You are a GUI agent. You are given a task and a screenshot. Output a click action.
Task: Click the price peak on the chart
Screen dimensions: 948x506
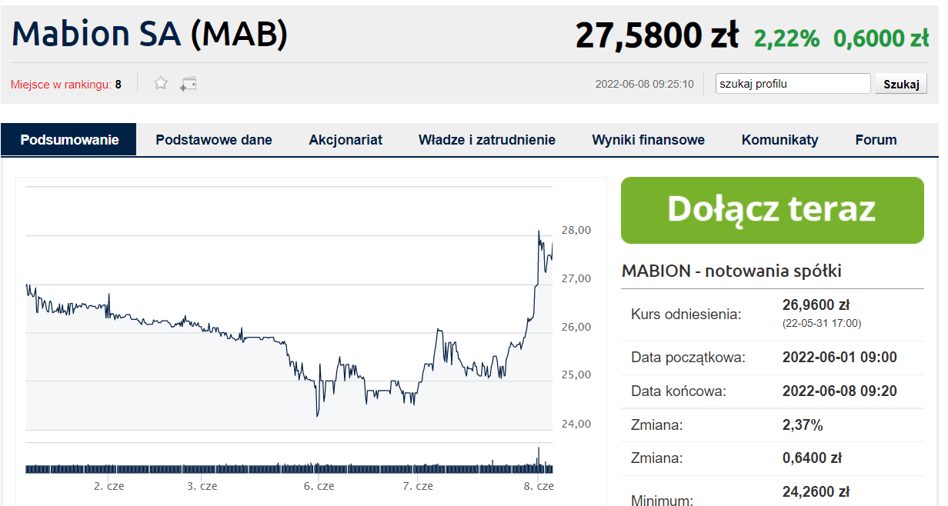tap(540, 233)
